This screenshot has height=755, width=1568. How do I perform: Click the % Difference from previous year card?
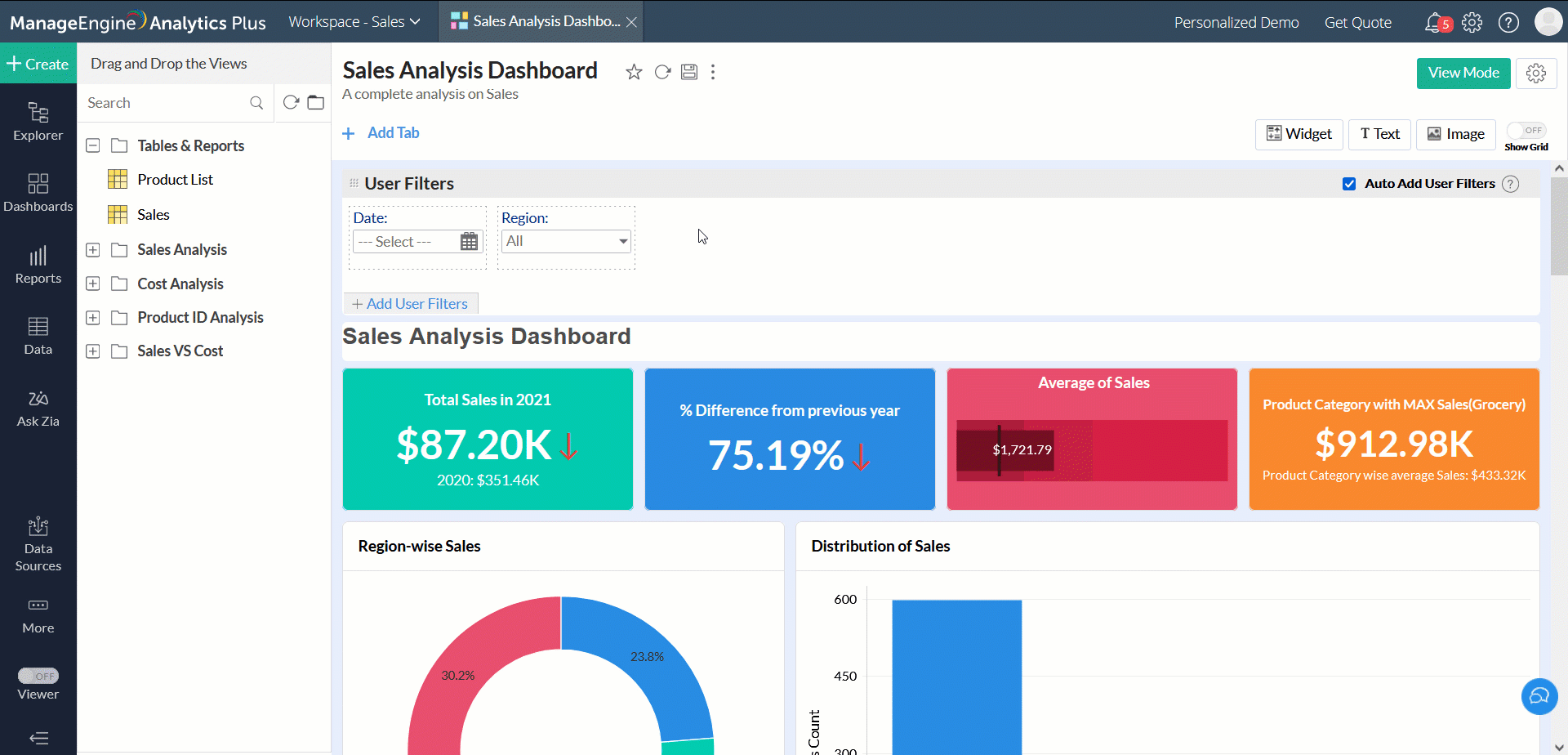[x=790, y=439]
